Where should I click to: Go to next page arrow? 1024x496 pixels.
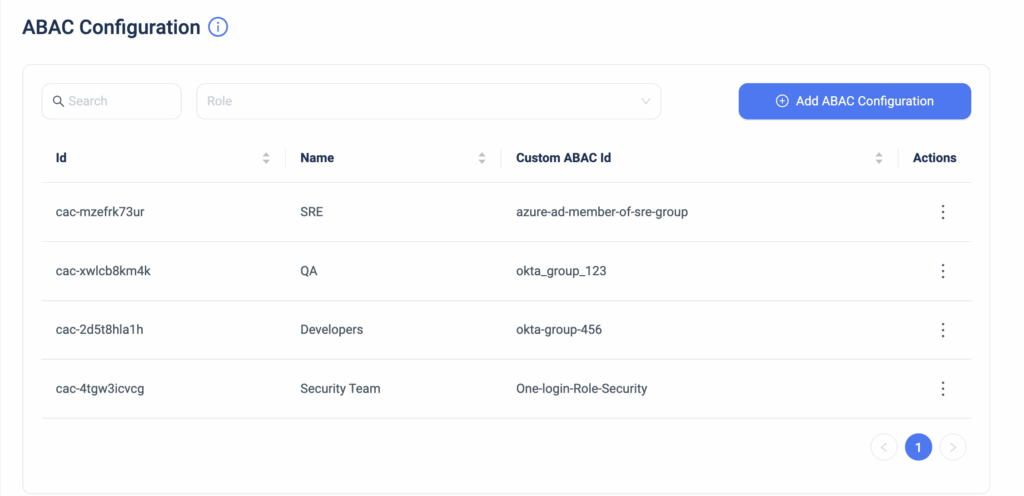(953, 447)
